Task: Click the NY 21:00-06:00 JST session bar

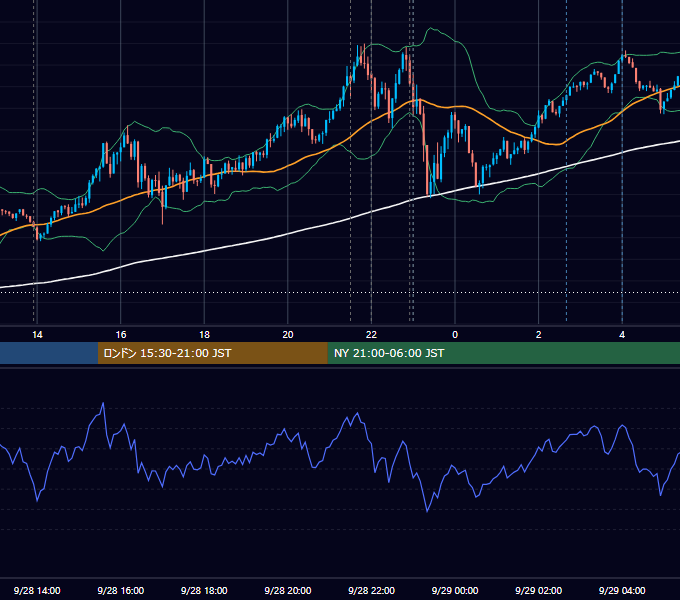Action: pos(503,353)
